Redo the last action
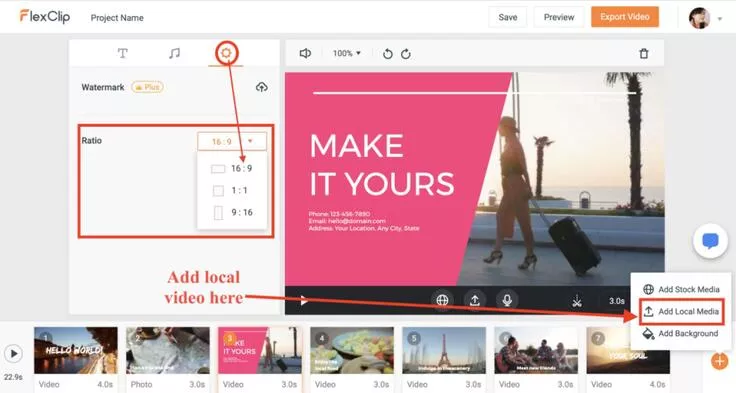This screenshot has height=393, width=736. pos(406,54)
